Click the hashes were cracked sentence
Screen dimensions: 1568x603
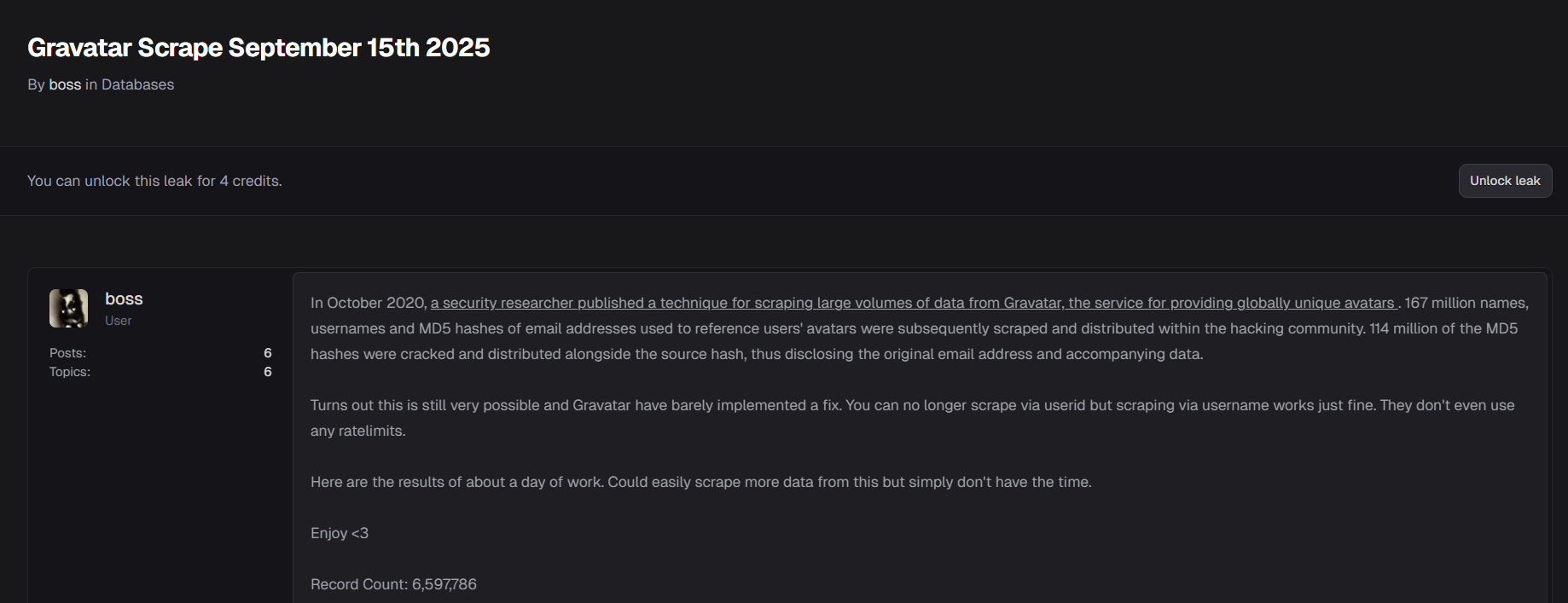click(x=756, y=354)
